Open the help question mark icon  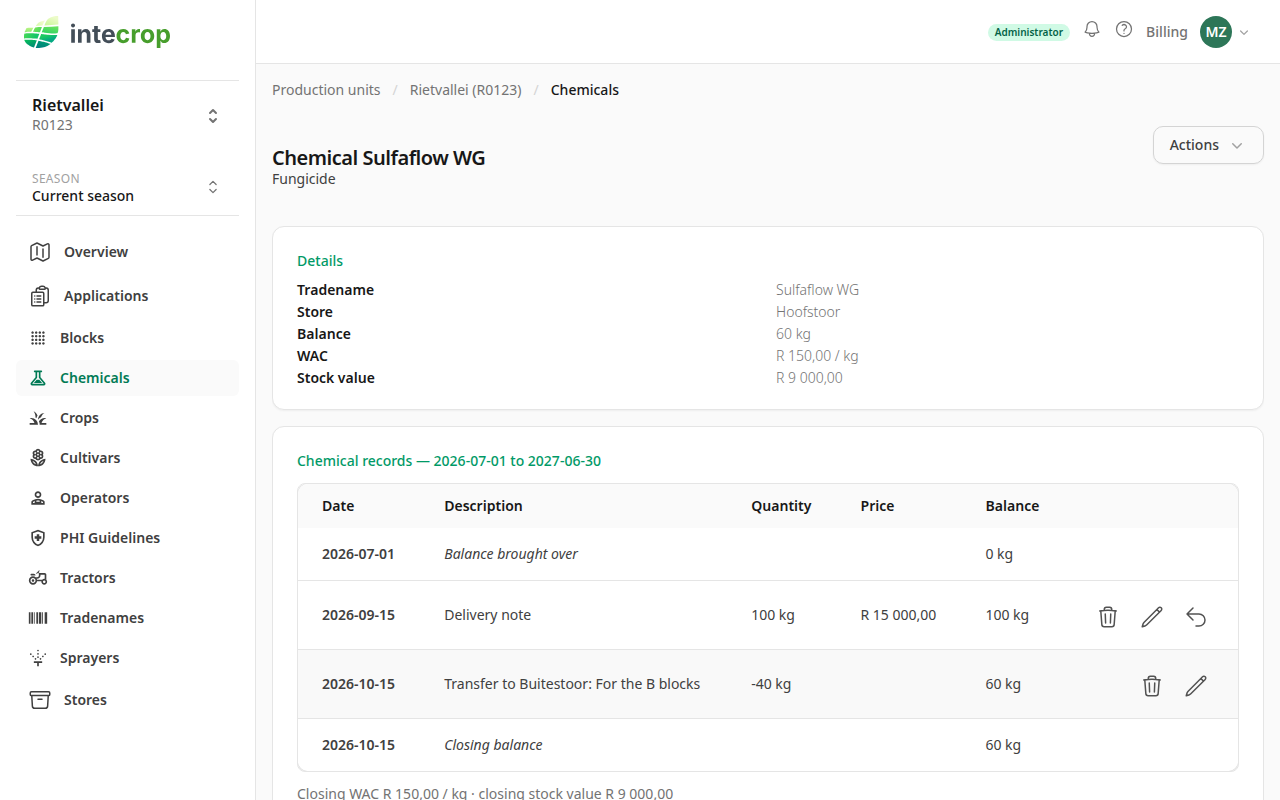click(1124, 30)
